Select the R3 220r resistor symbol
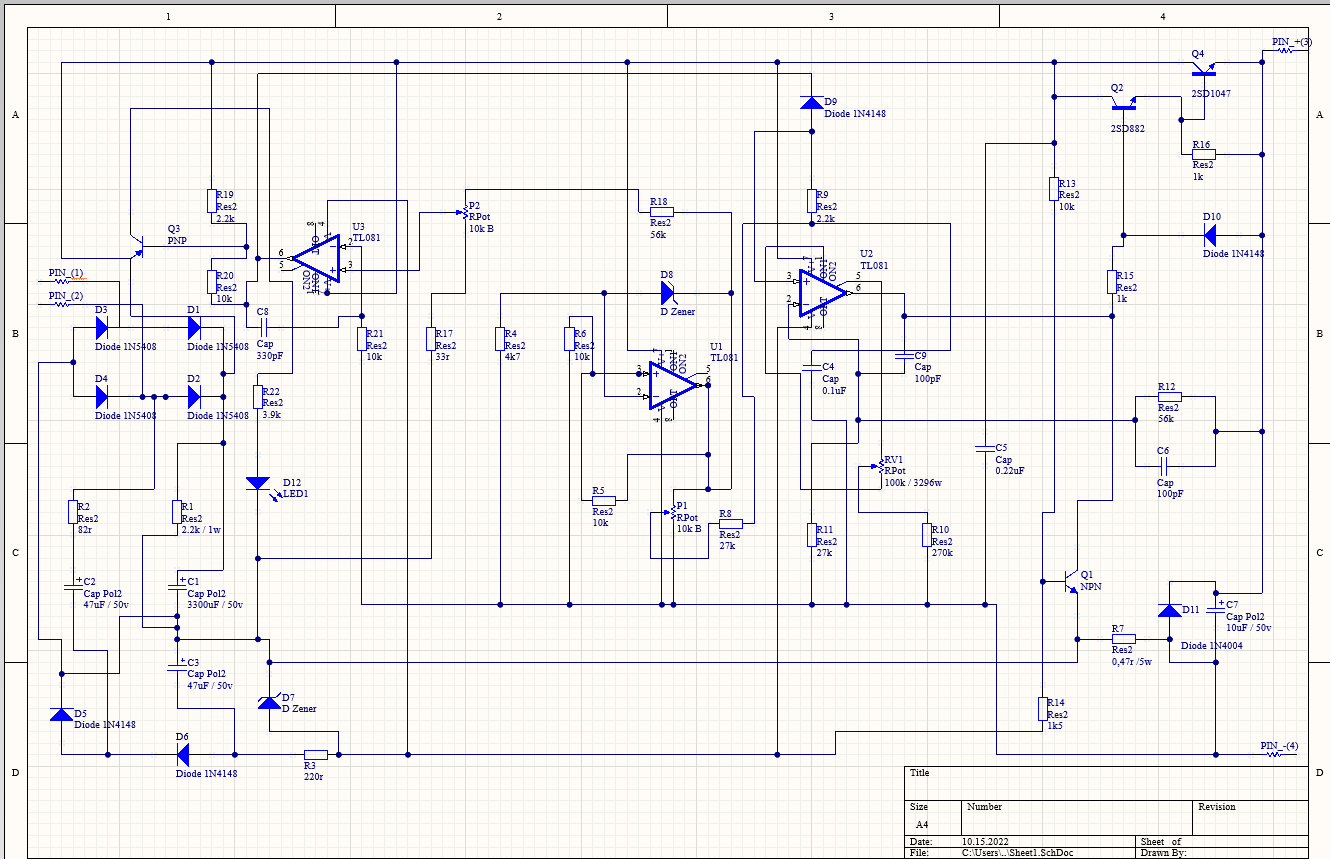The width and height of the screenshot is (1330, 859). (x=316, y=754)
